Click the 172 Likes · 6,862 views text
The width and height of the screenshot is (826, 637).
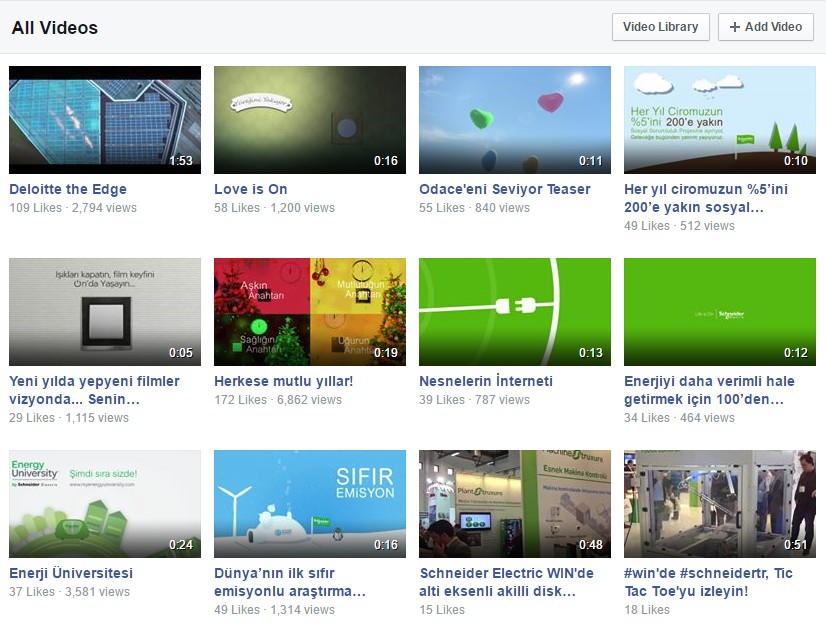click(x=278, y=400)
